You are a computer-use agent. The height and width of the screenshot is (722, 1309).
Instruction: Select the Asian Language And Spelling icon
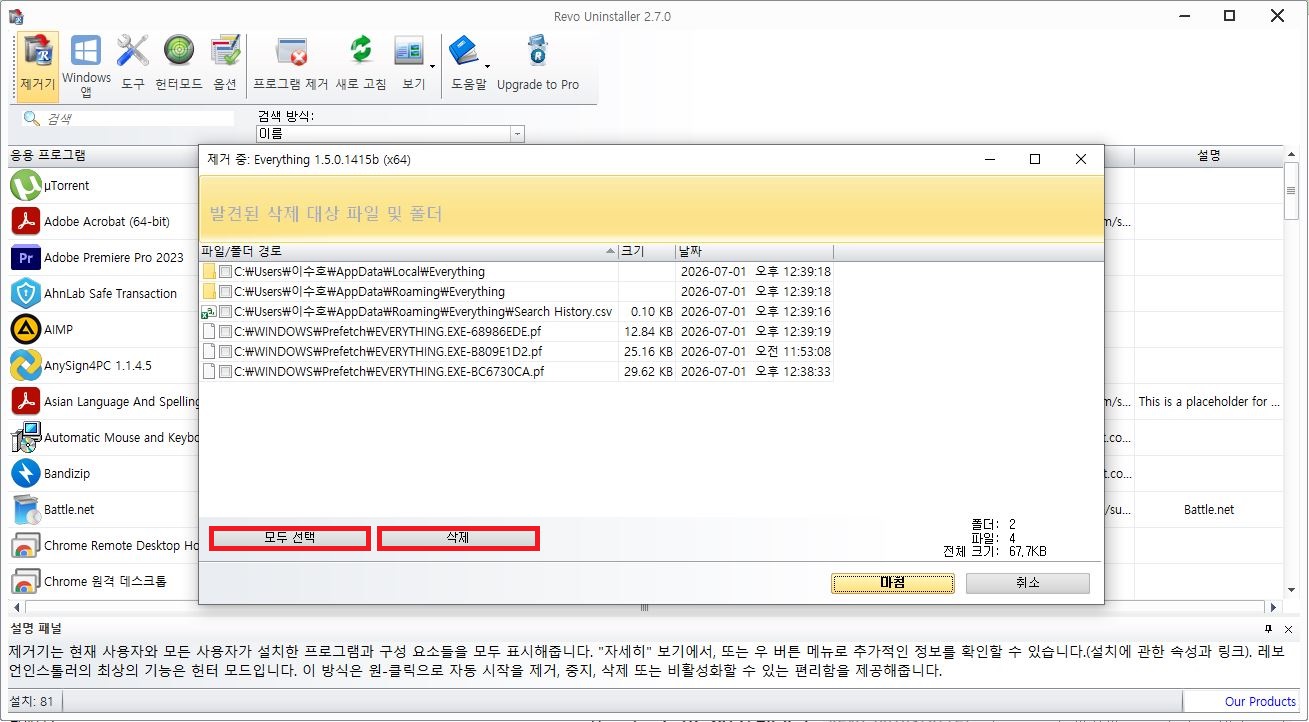click(26, 402)
